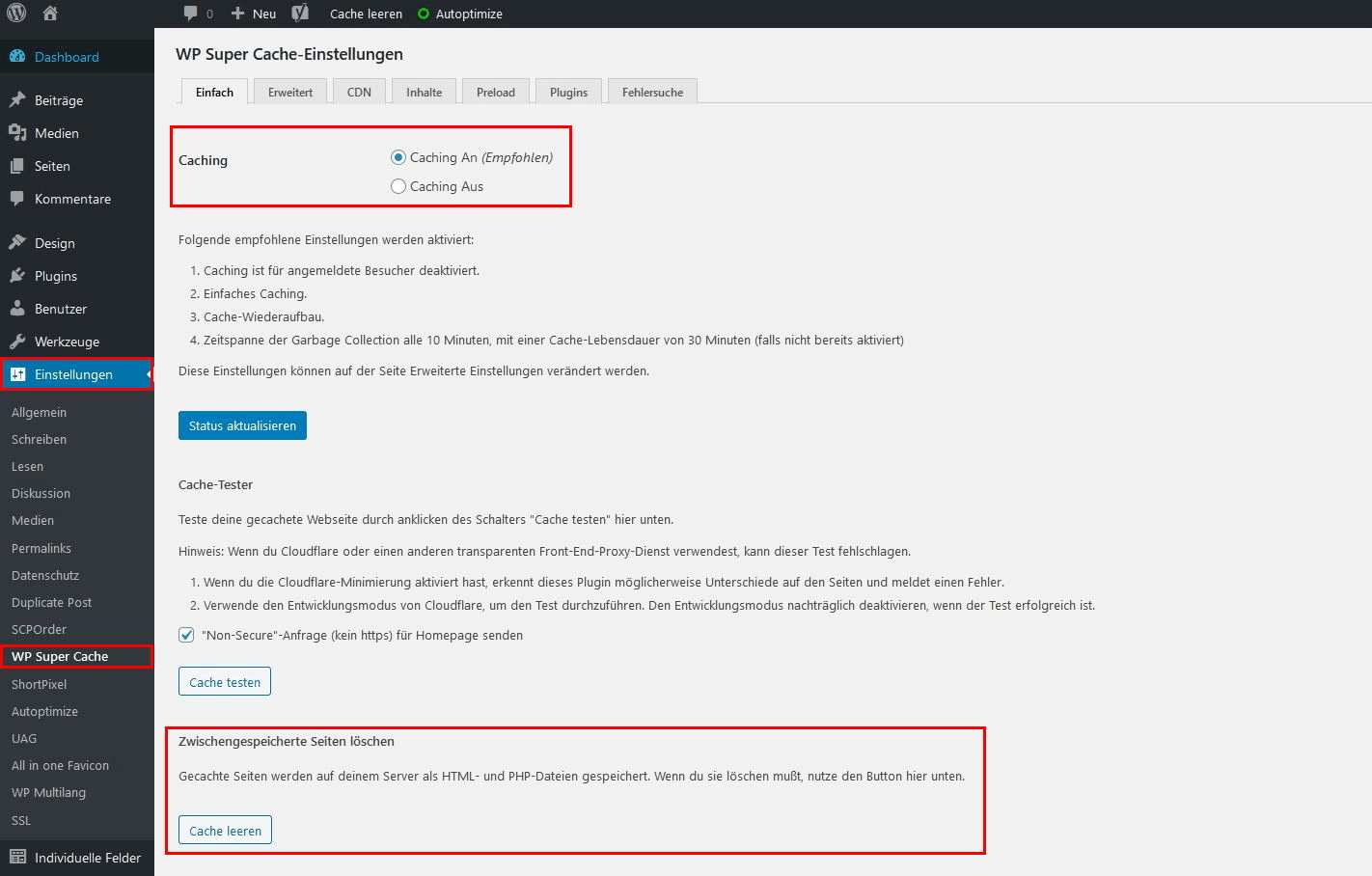Open the Neu admin bar menu

(x=264, y=14)
